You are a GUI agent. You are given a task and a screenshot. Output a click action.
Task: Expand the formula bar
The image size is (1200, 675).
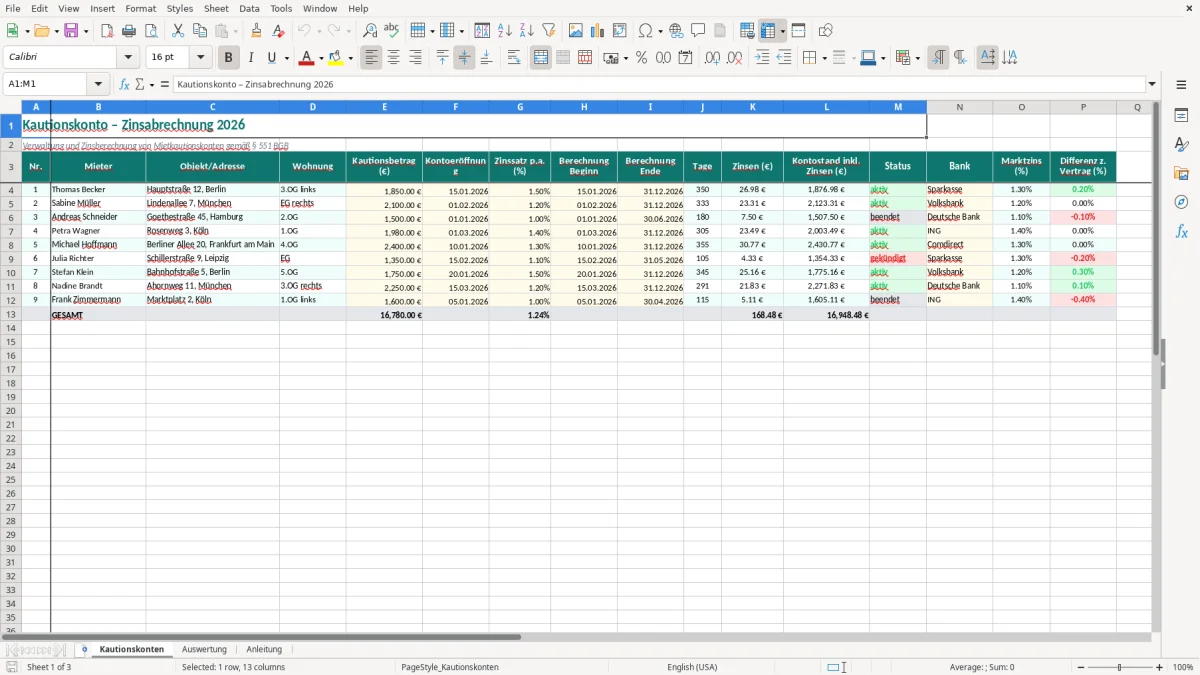1152,84
